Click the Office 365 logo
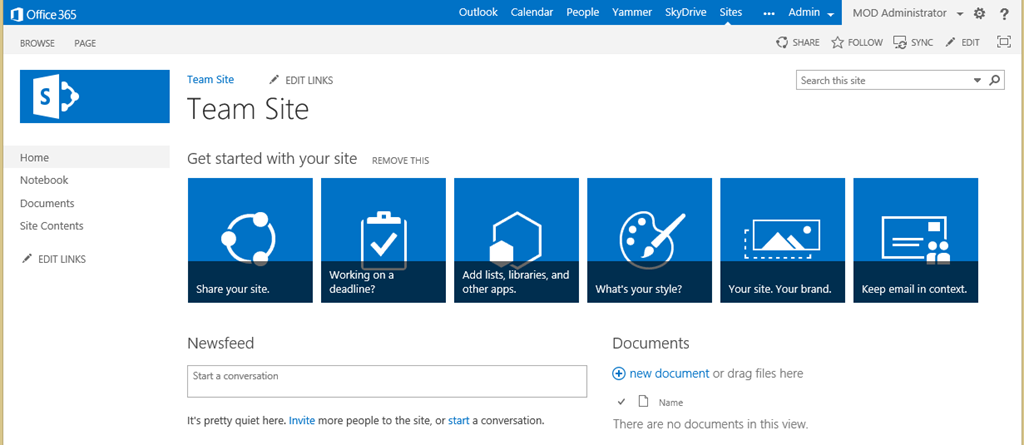This screenshot has width=1024, height=445. click(x=44, y=13)
